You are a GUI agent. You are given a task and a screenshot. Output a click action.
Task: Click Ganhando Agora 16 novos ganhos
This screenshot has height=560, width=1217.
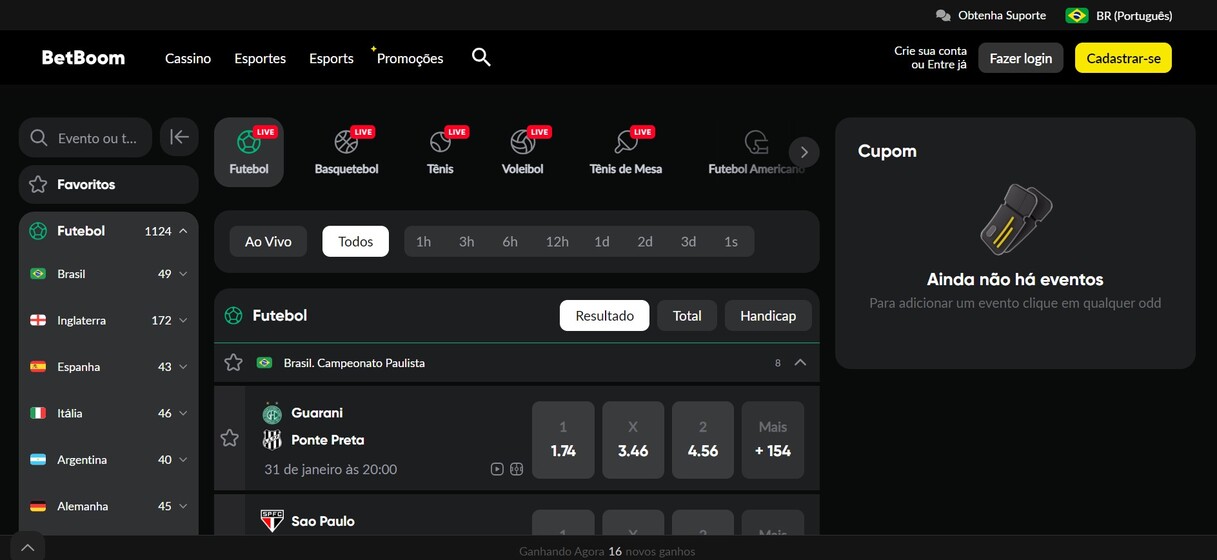coord(607,551)
